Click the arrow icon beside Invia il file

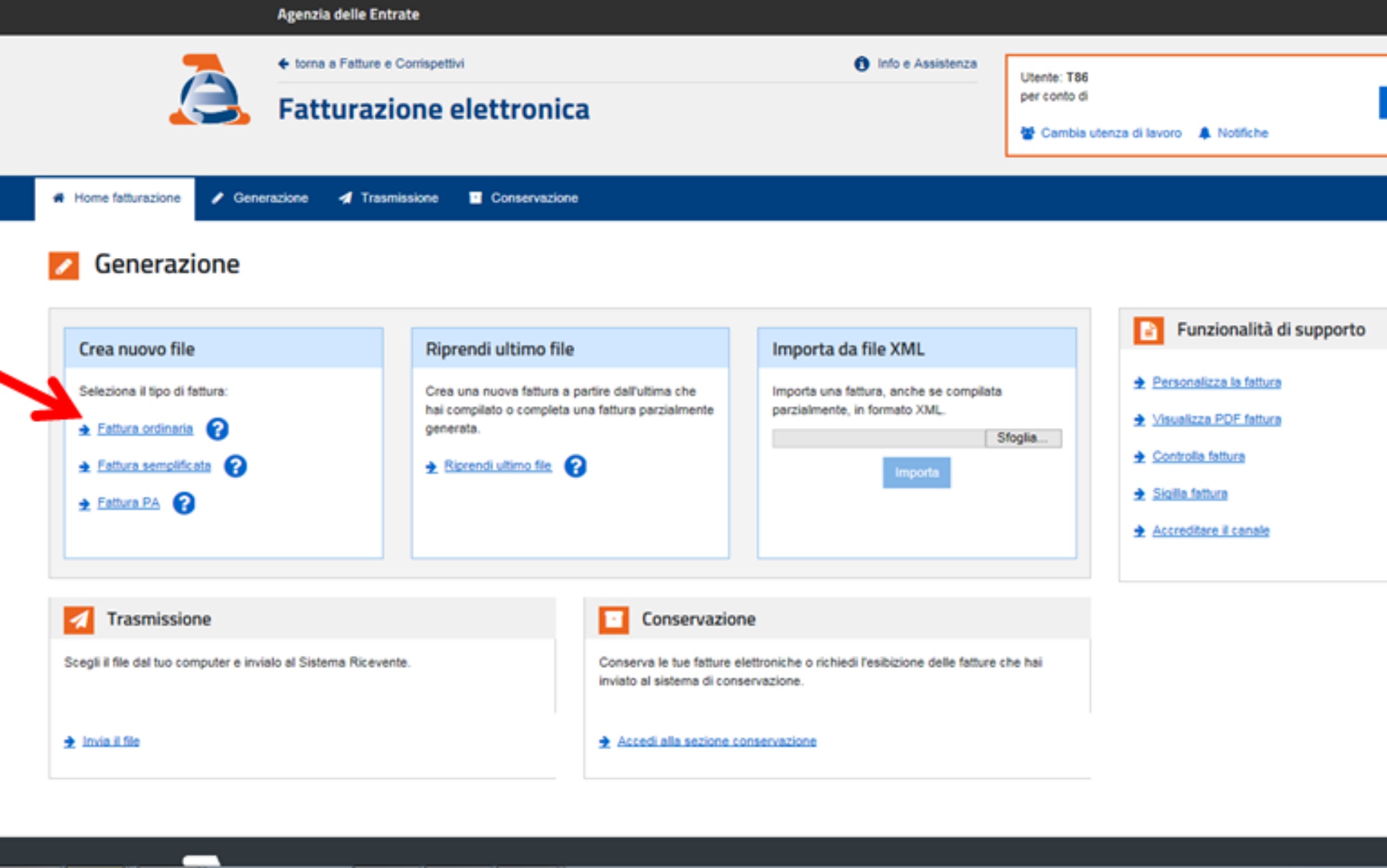(69, 742)
